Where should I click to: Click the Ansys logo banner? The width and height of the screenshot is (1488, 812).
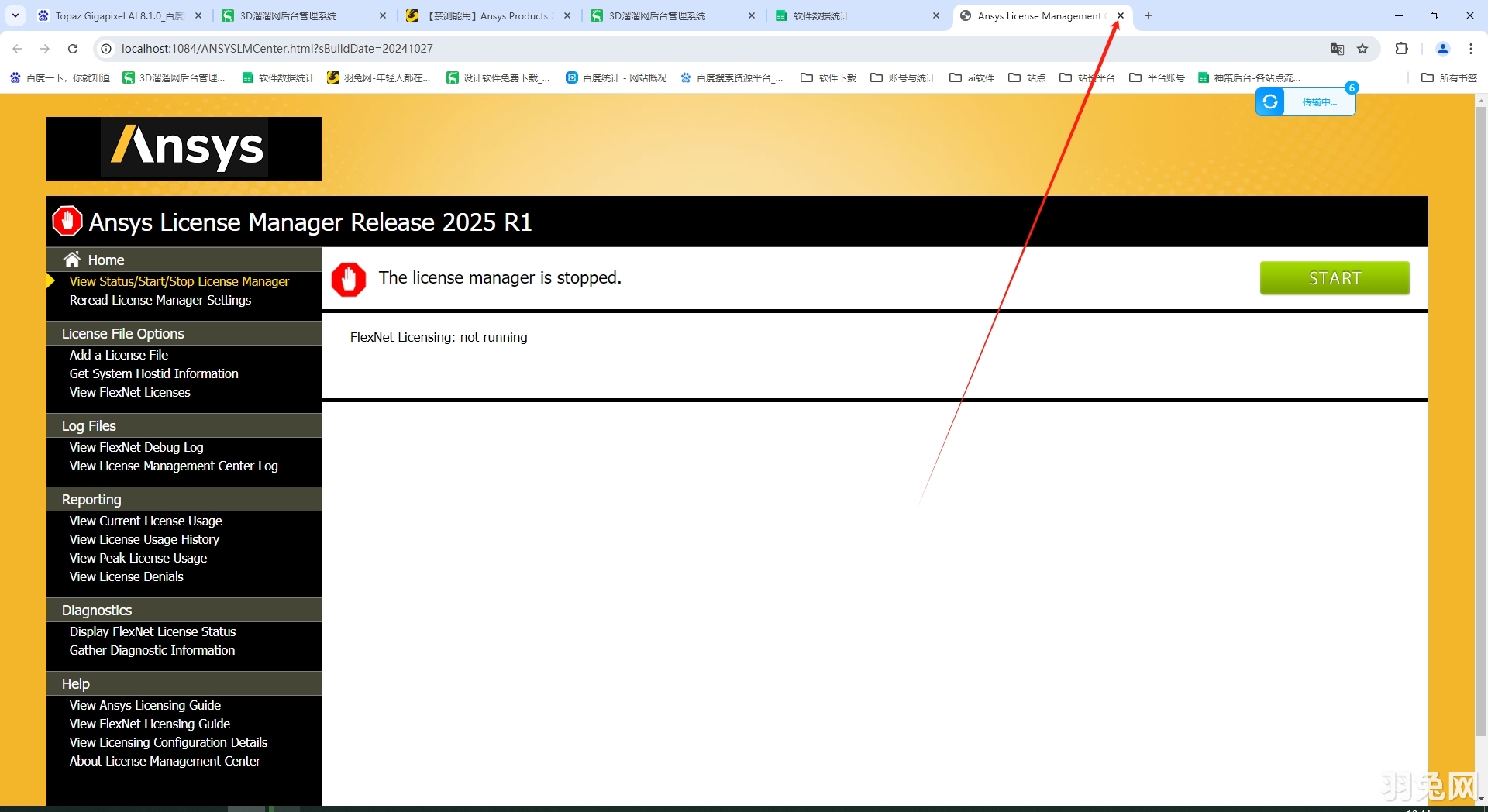coord(184,149)
